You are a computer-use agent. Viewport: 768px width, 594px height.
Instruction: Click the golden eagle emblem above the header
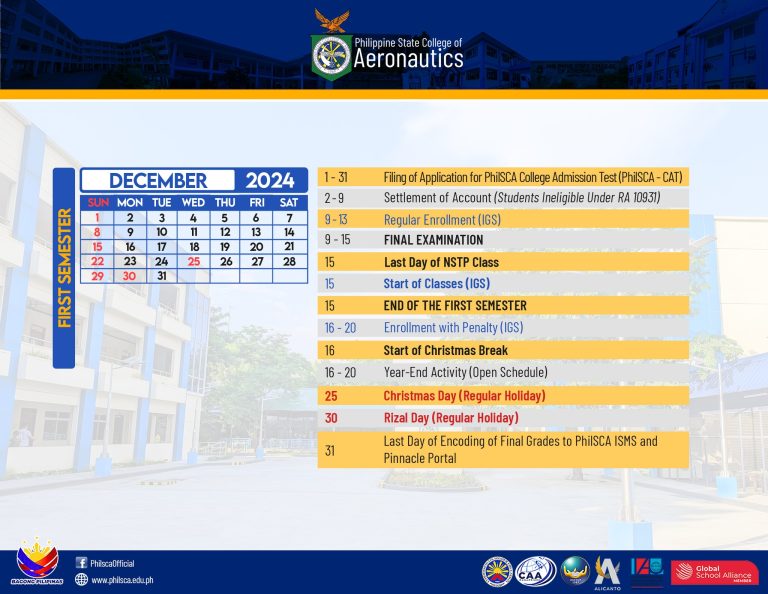[331, 20]
